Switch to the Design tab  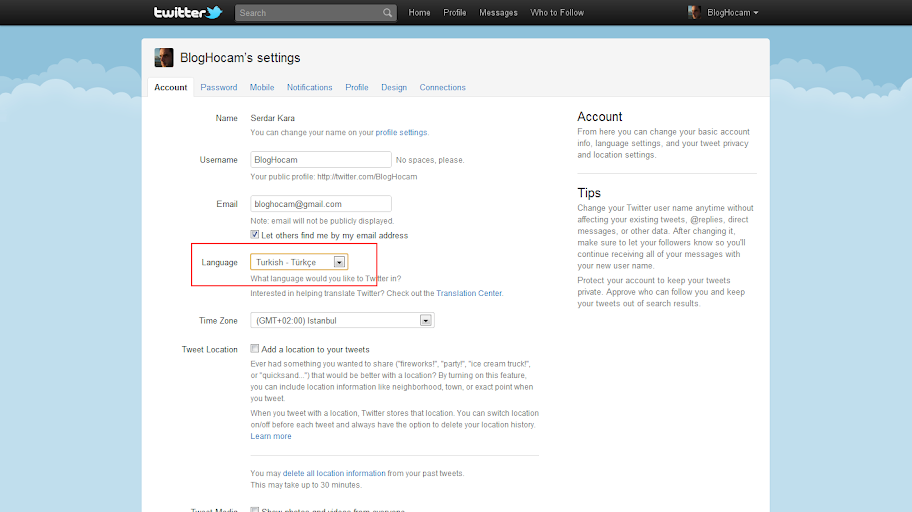[394, 87]
